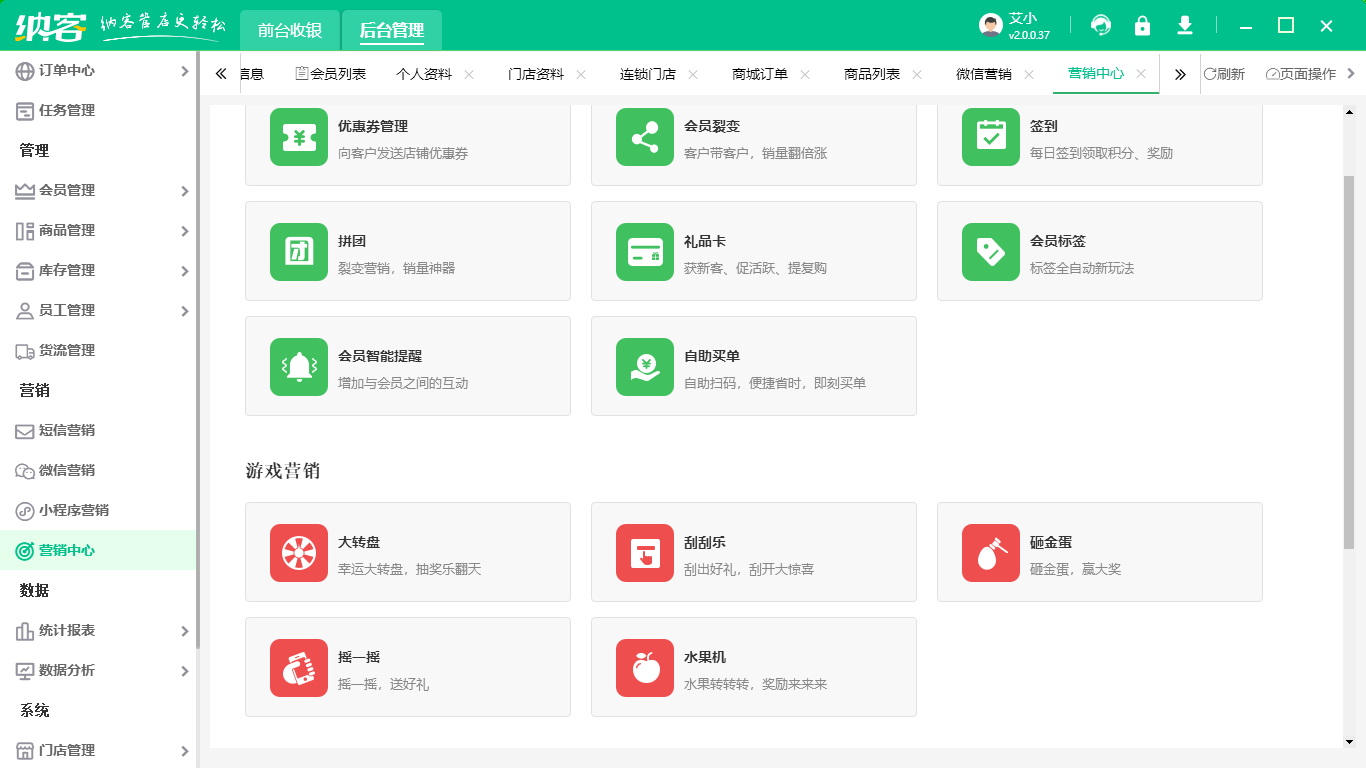
Task: Open 短信营销 in the sidebar
Action: tap(67, 431)
